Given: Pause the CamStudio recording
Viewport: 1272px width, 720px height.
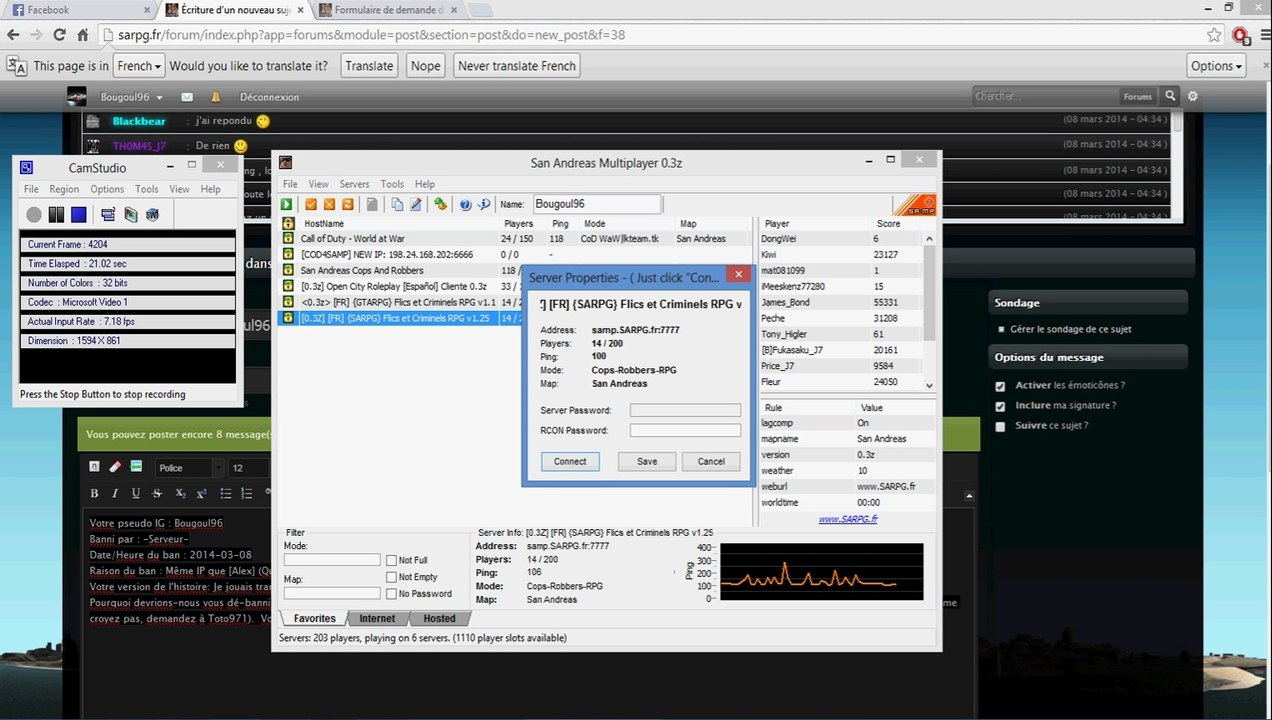Looking at the screenshot, I should coord(56,214).
